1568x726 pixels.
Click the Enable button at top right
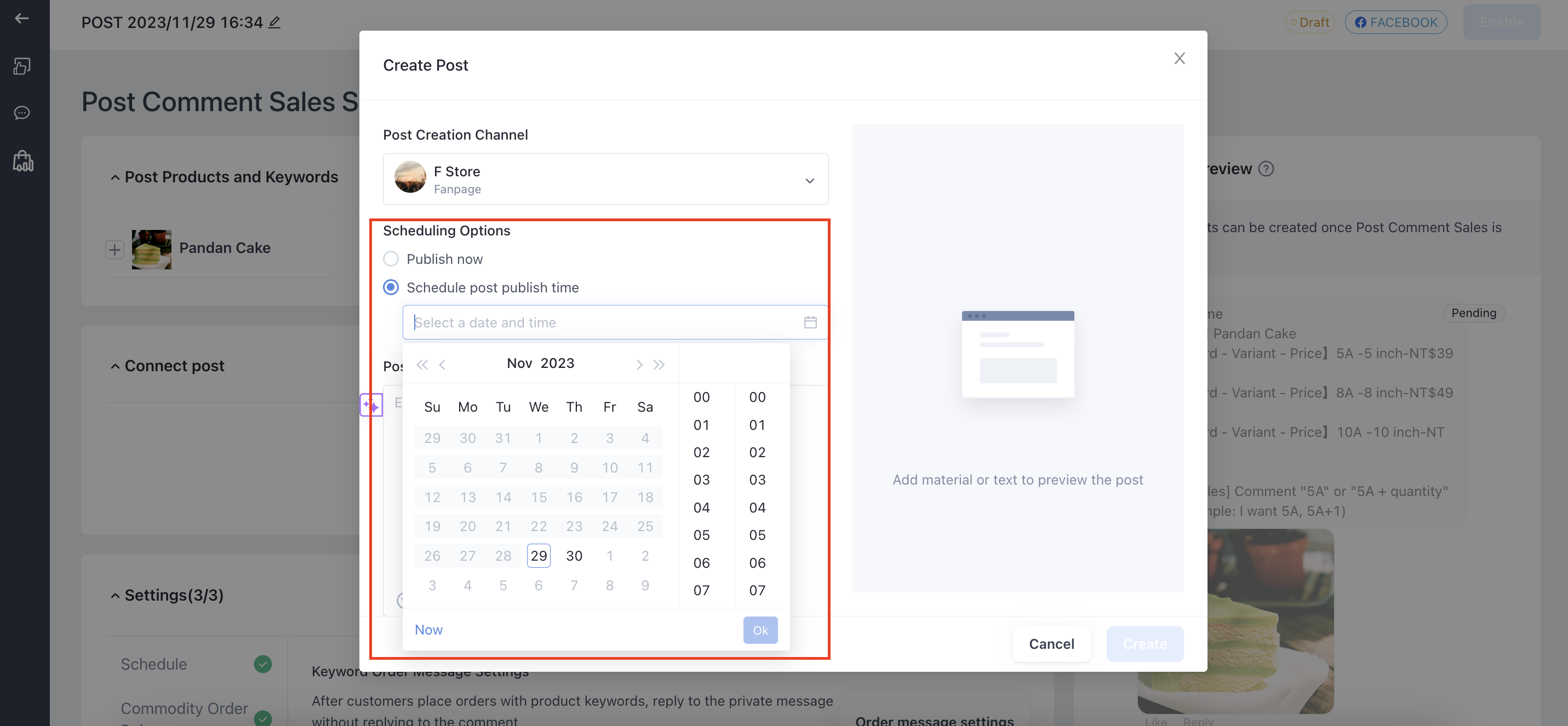1501,22
